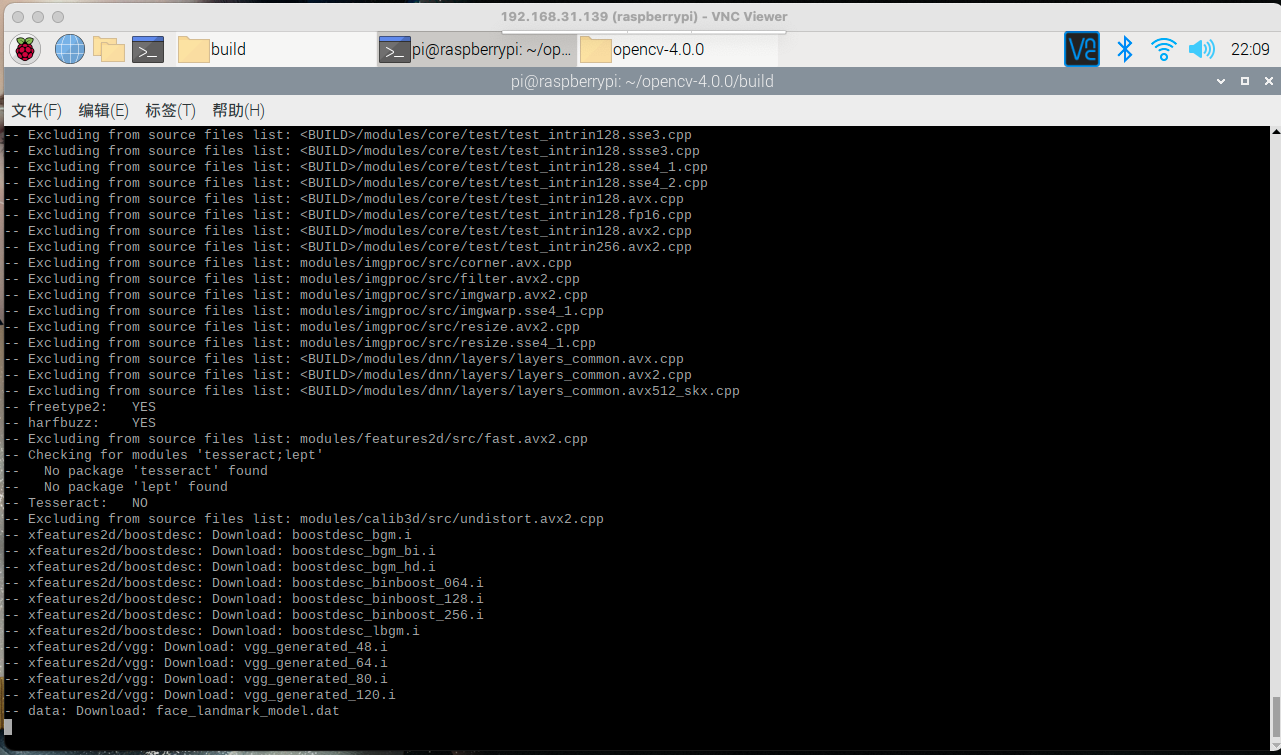Click the 'boostdesc_bgm_bi.i' line
Viewport: 1281px width, 755px height.
[x=220, y=551]
